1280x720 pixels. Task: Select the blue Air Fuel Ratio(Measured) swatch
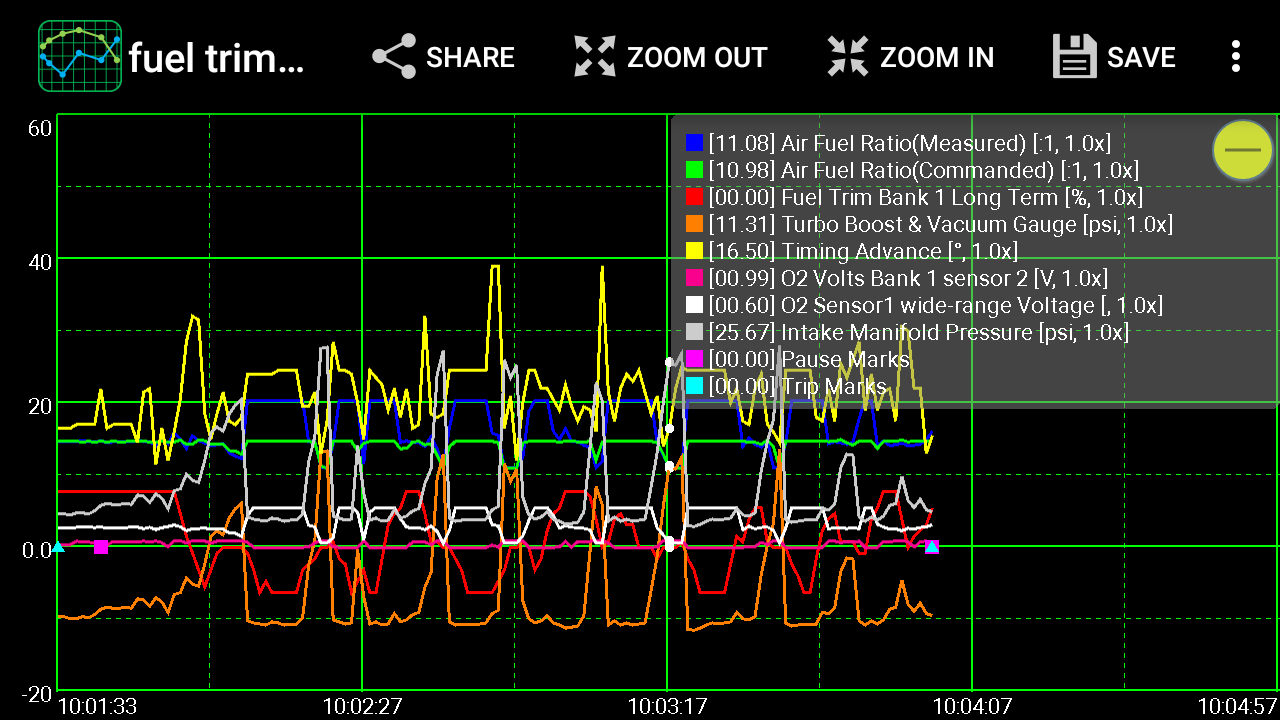pos(694,143)
